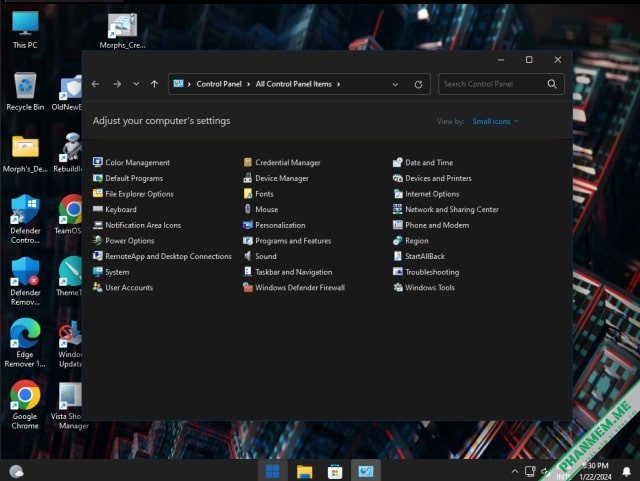Open Windows Defender Firewall icon
This screenshot has width=640, height=481.
tap(248, 287)
